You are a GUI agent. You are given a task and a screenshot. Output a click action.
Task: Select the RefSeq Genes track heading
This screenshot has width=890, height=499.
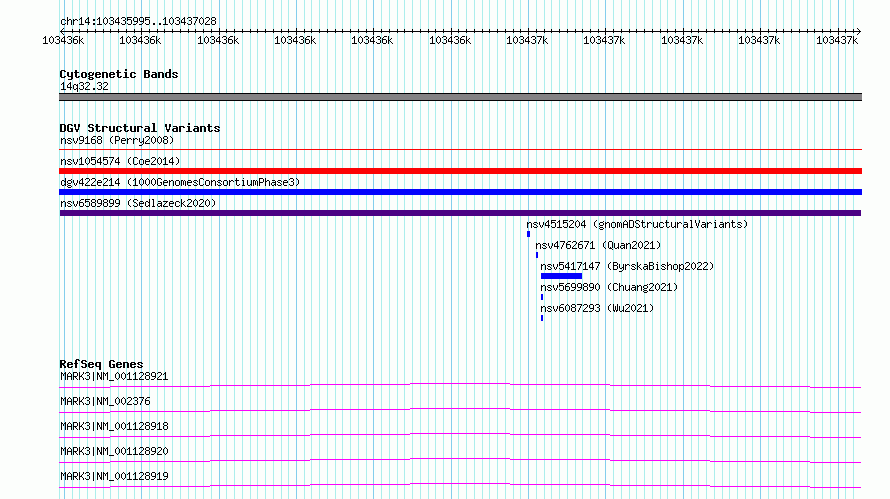101,364
